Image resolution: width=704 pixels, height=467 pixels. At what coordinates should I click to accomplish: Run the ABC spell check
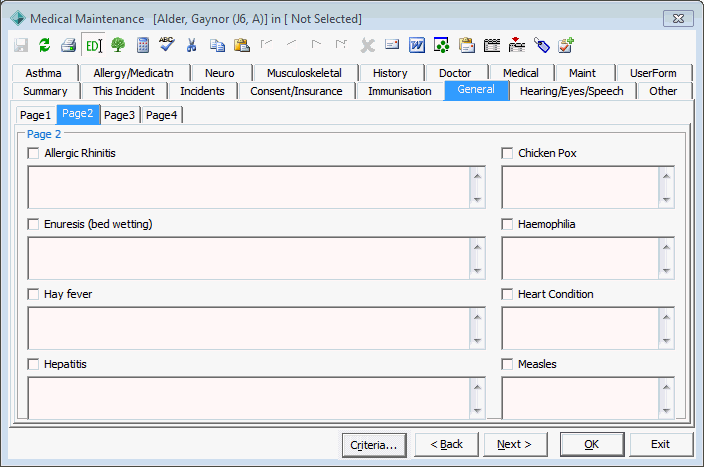pyautogui.click(x=167, y=44)
